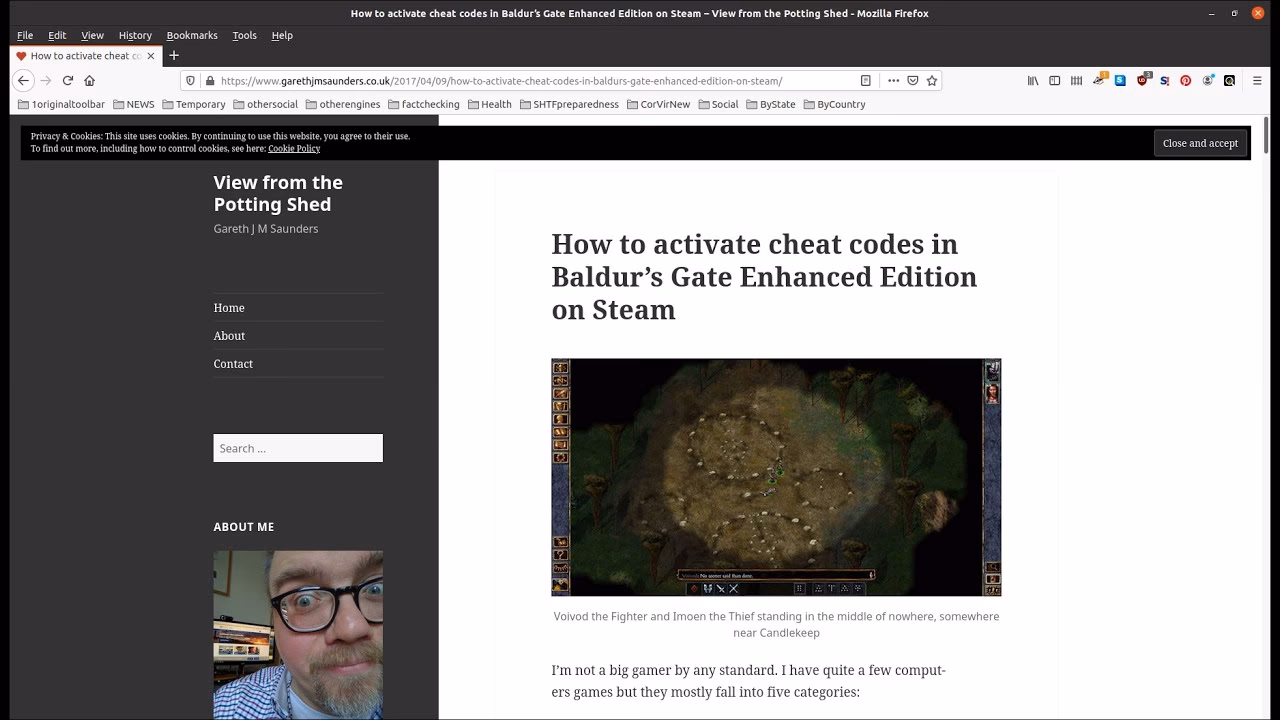Reload the current page
Image resolution: width=1280 pixels, height=720 pixels.
(x=67, y=80)
